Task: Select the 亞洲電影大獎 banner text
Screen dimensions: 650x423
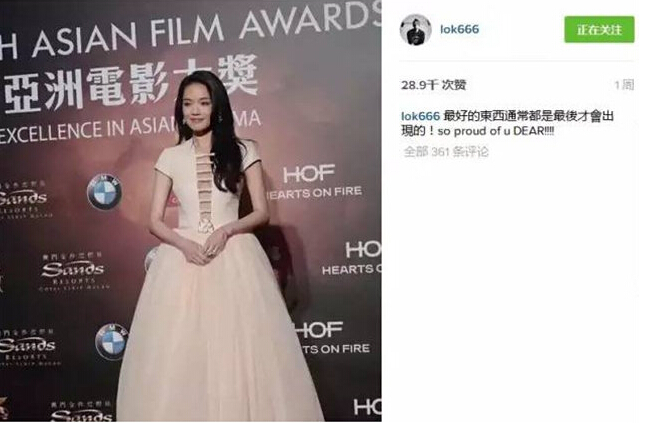Action: click(x=129, y=86)
